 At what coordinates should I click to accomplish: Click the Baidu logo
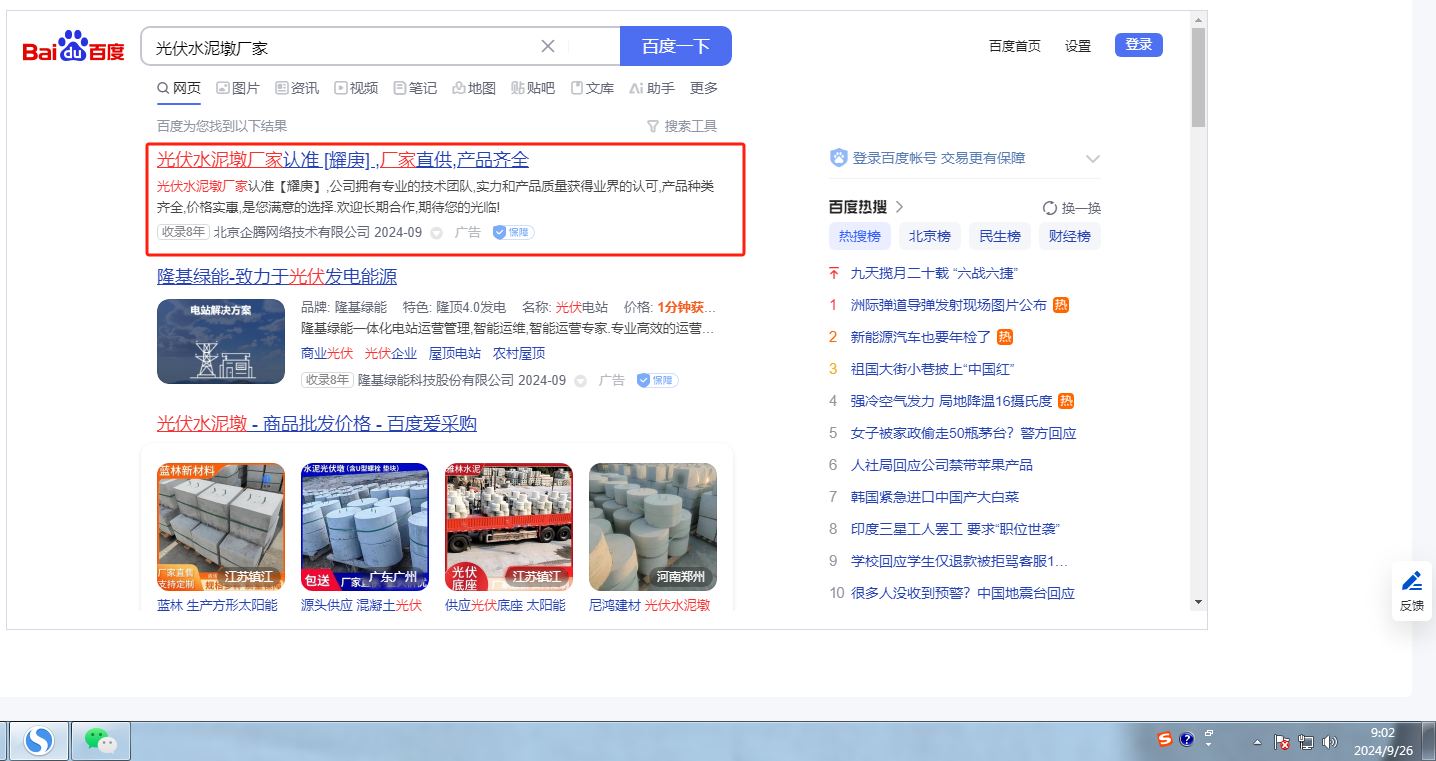(x=74, y=46)
